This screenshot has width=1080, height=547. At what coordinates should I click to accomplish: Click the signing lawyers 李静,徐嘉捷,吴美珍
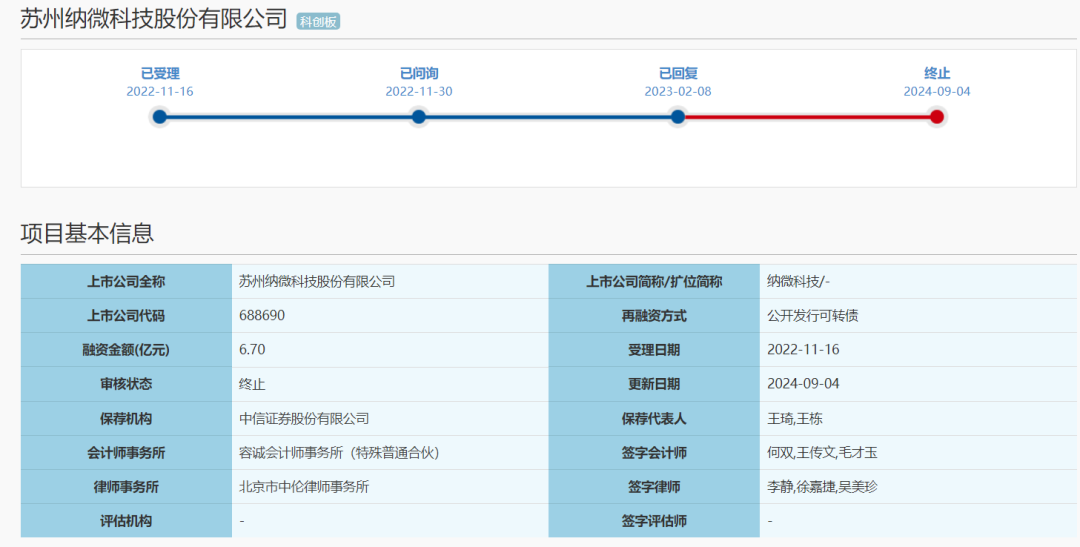[x=822, y=487]
